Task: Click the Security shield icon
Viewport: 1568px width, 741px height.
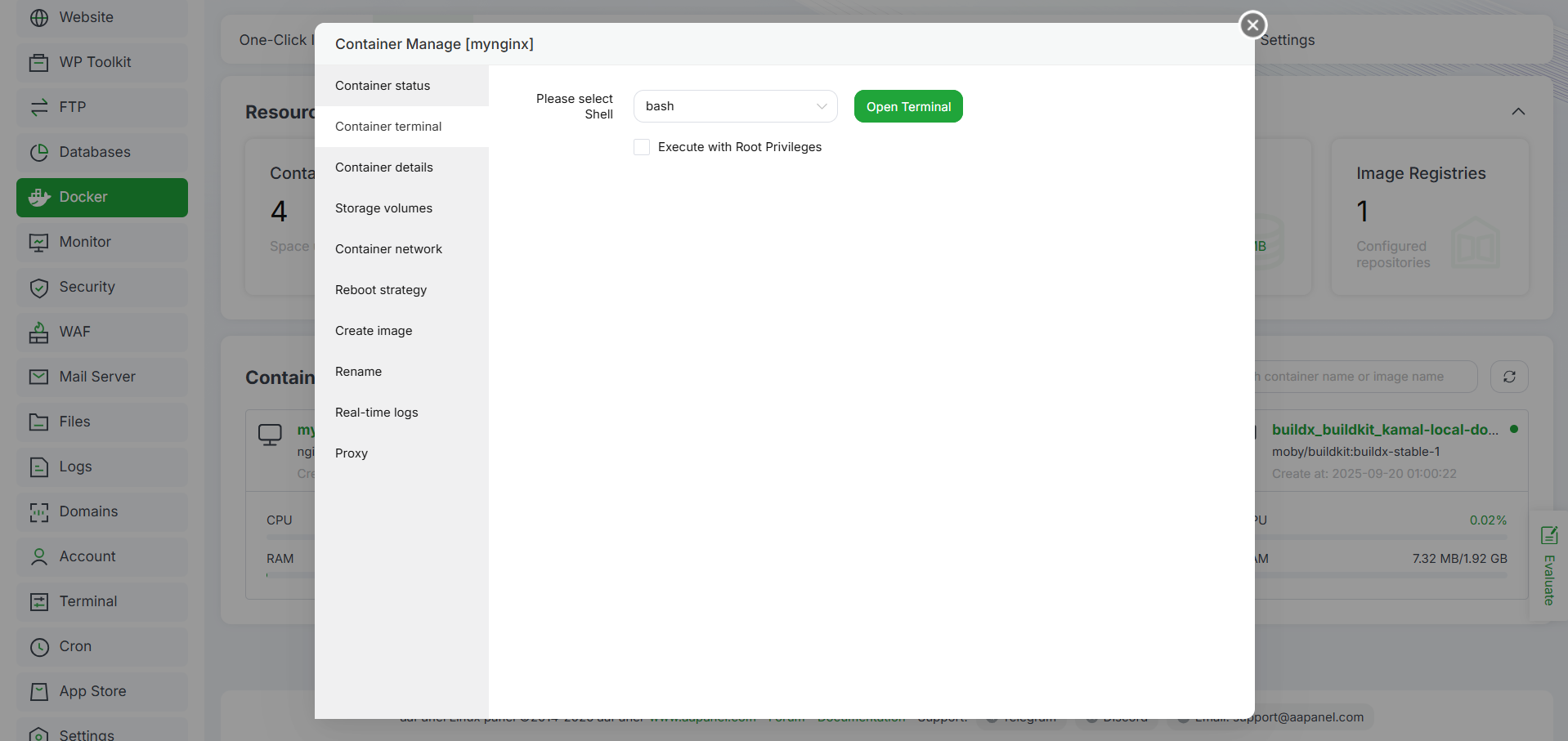Action: pos(38,287)
